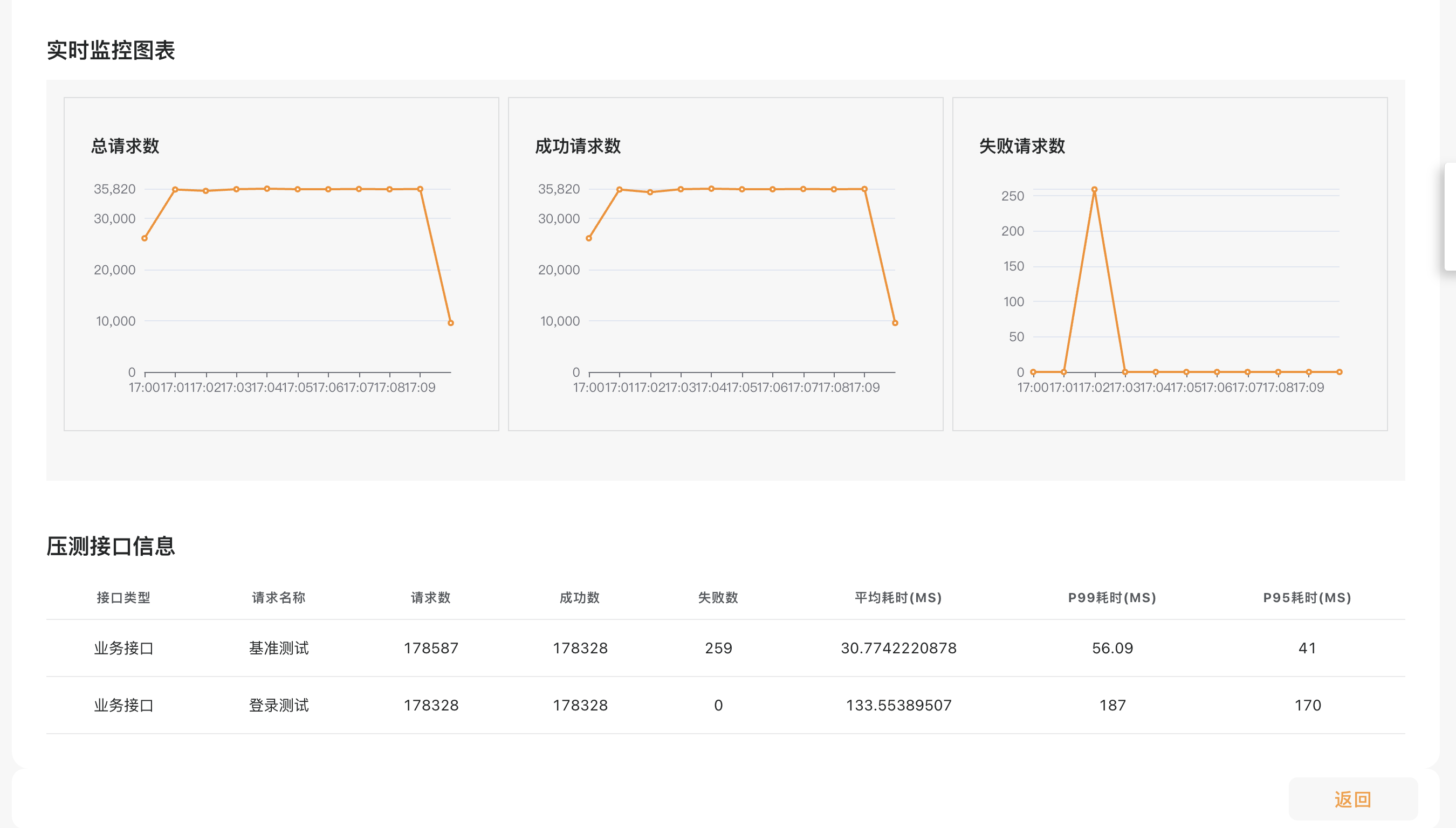This screenshot has height=828, width=1456.
Task: Click first data point of 成功请求数 chart
Action: point(589,238)
